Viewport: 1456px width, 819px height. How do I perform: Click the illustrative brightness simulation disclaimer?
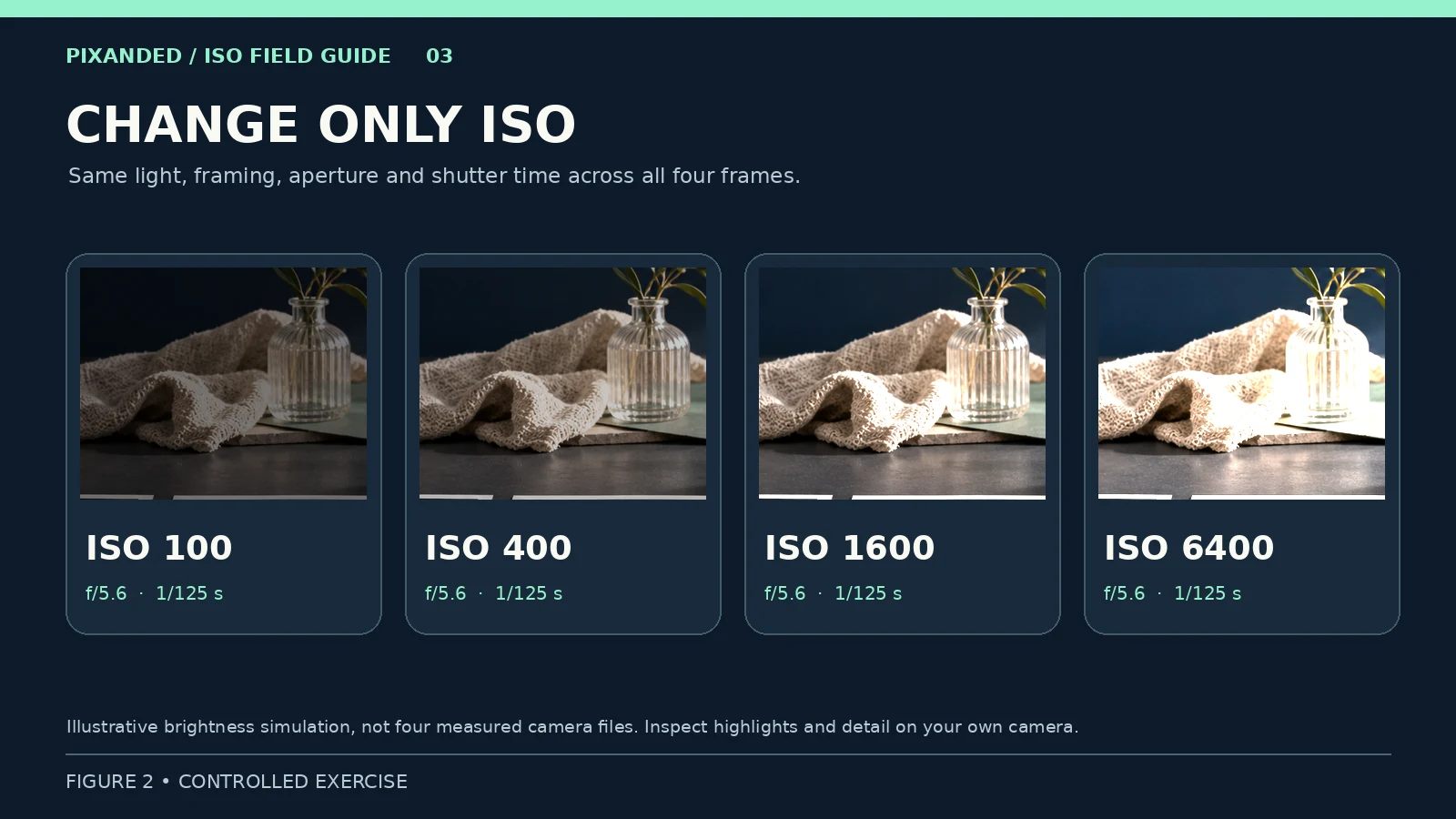(x=572, y=727)
